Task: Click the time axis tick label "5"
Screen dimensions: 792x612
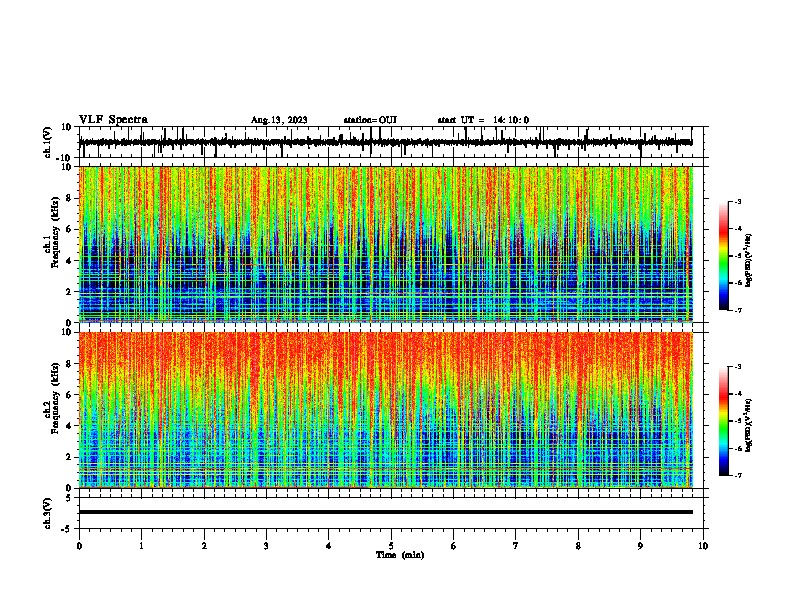Action: tap(391, 546)
